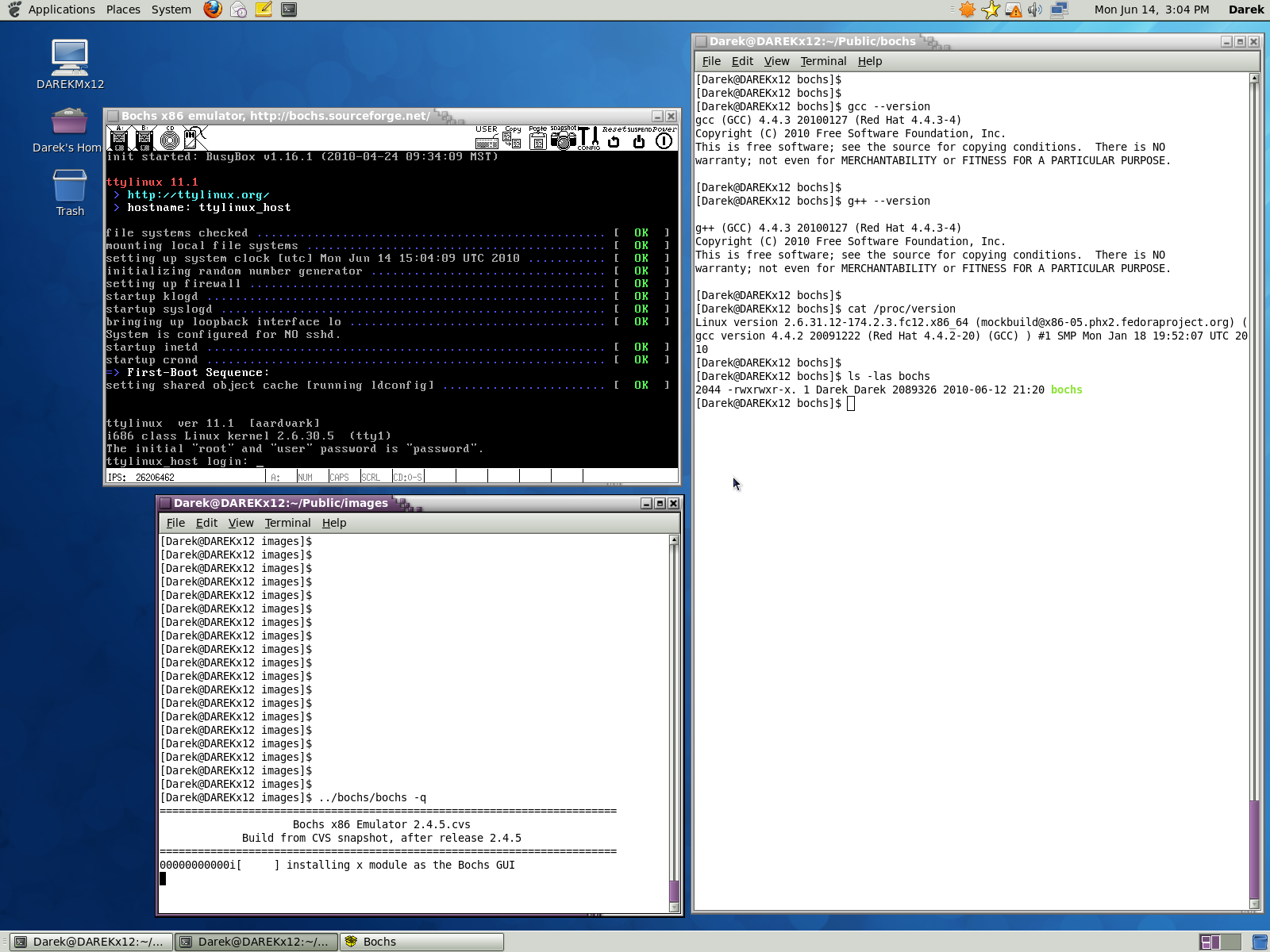The width and height of the screenshot is (1270, 952).
Task: Open the volume speaker control
Action: (x=1035, y=10)
